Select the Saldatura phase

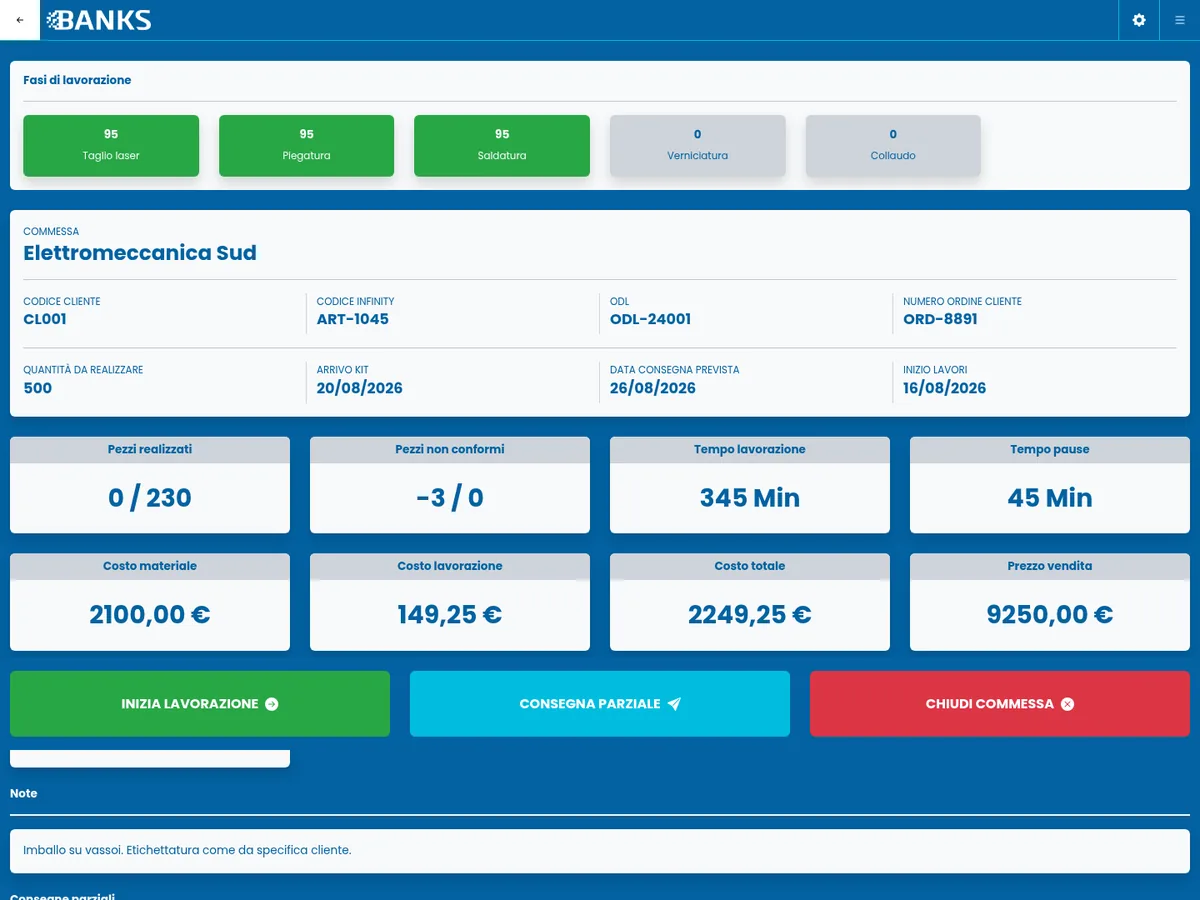502,146
